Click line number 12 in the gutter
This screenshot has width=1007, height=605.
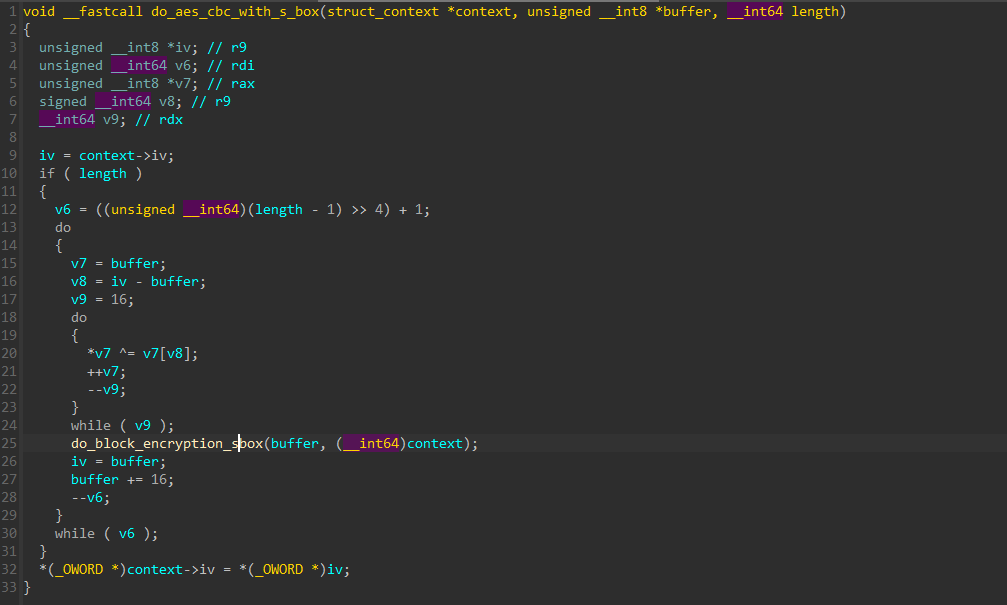point(10,209)
